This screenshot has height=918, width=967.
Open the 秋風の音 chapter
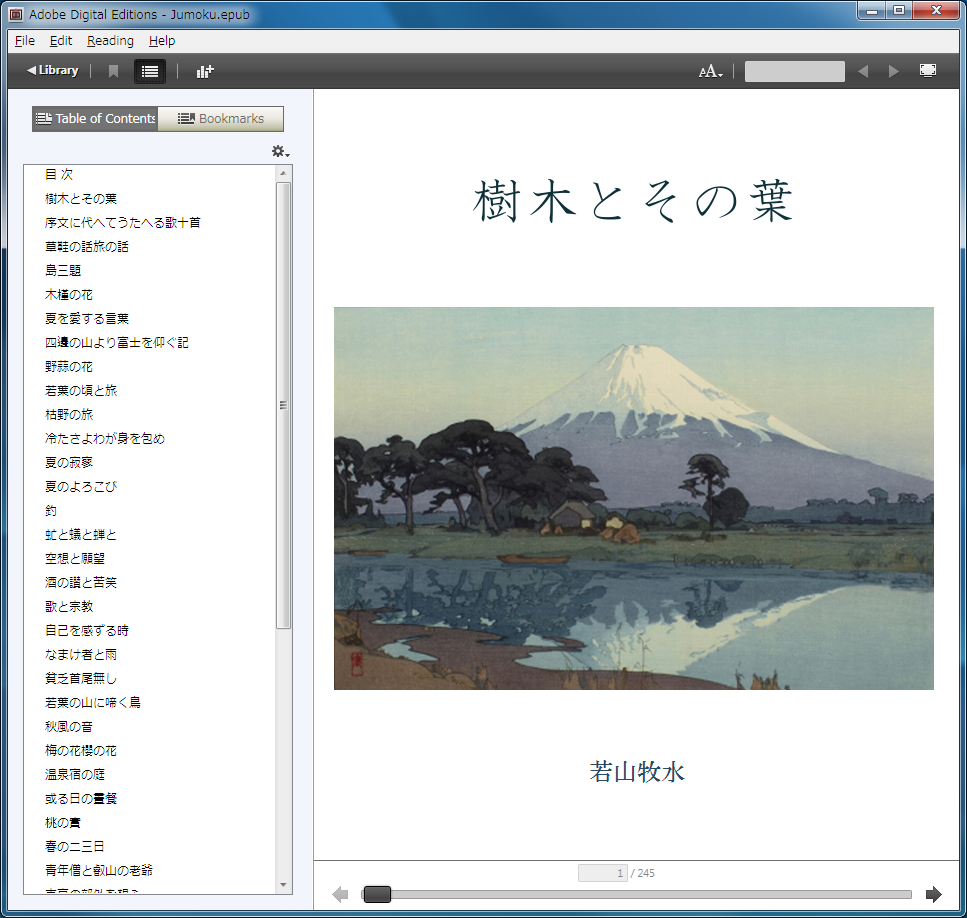click(68, 727)
